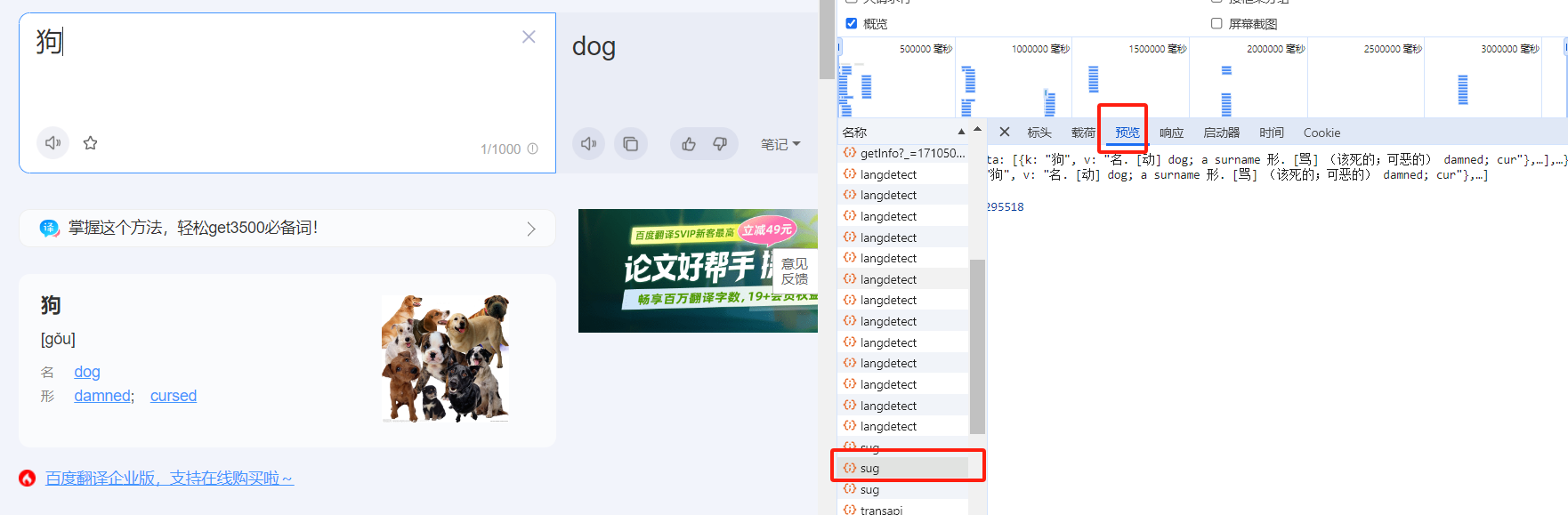Open the dictionary link "dog"
The image size is (1568, 515).
coord(87,372)
